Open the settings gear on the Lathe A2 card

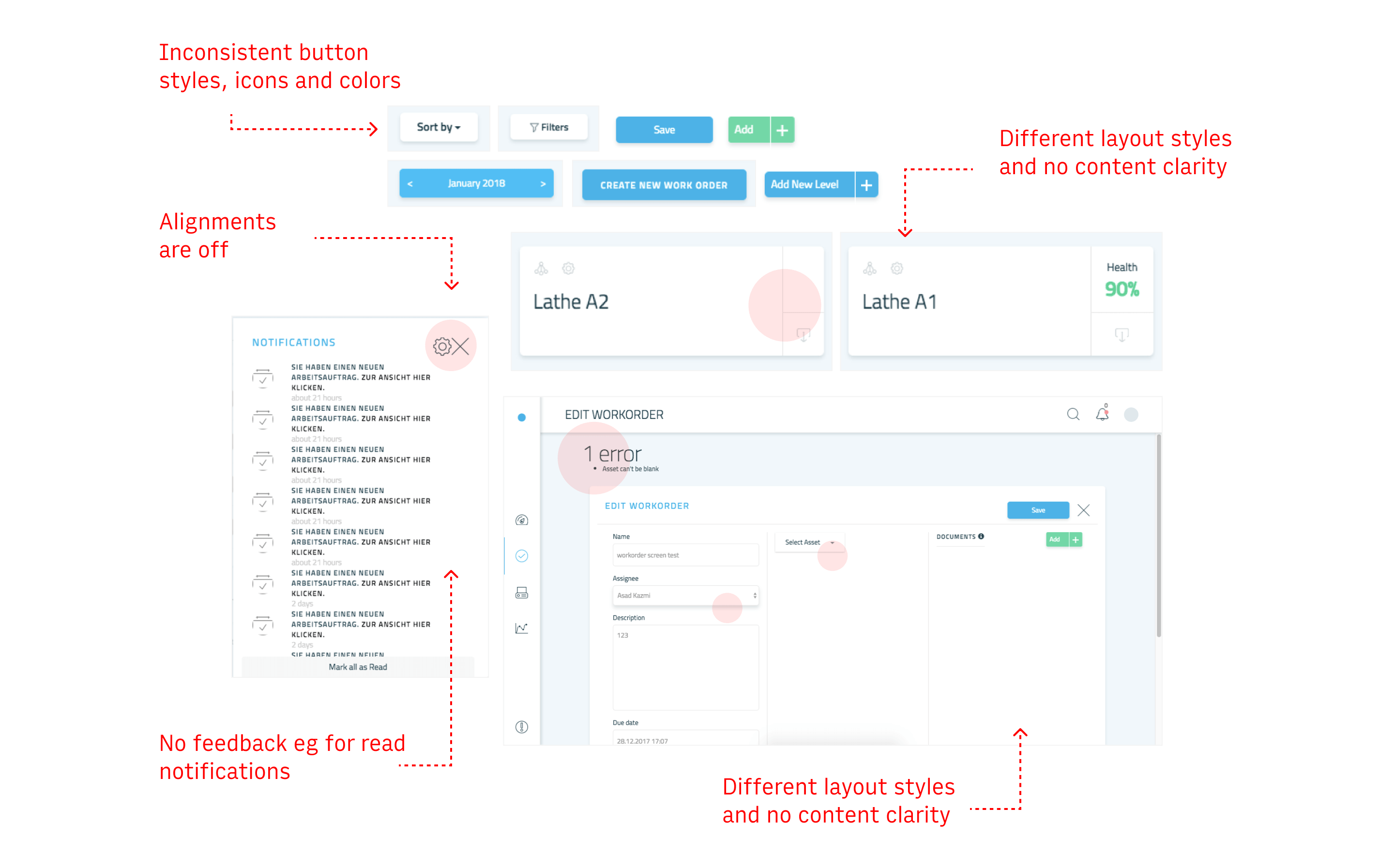pos(567,268)
